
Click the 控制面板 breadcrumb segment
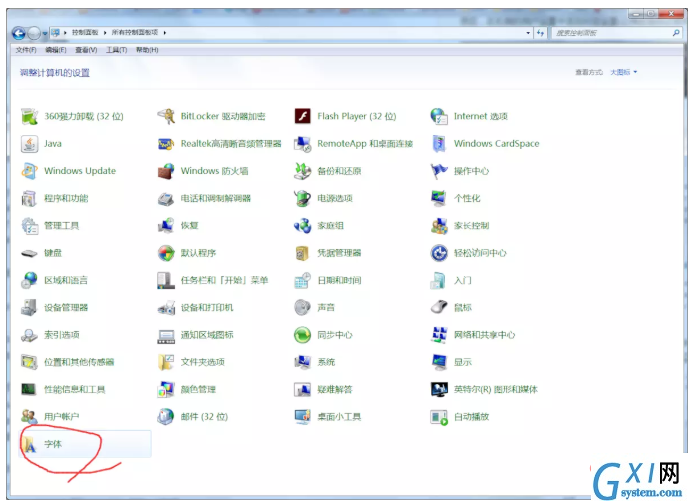coord(85,33)
